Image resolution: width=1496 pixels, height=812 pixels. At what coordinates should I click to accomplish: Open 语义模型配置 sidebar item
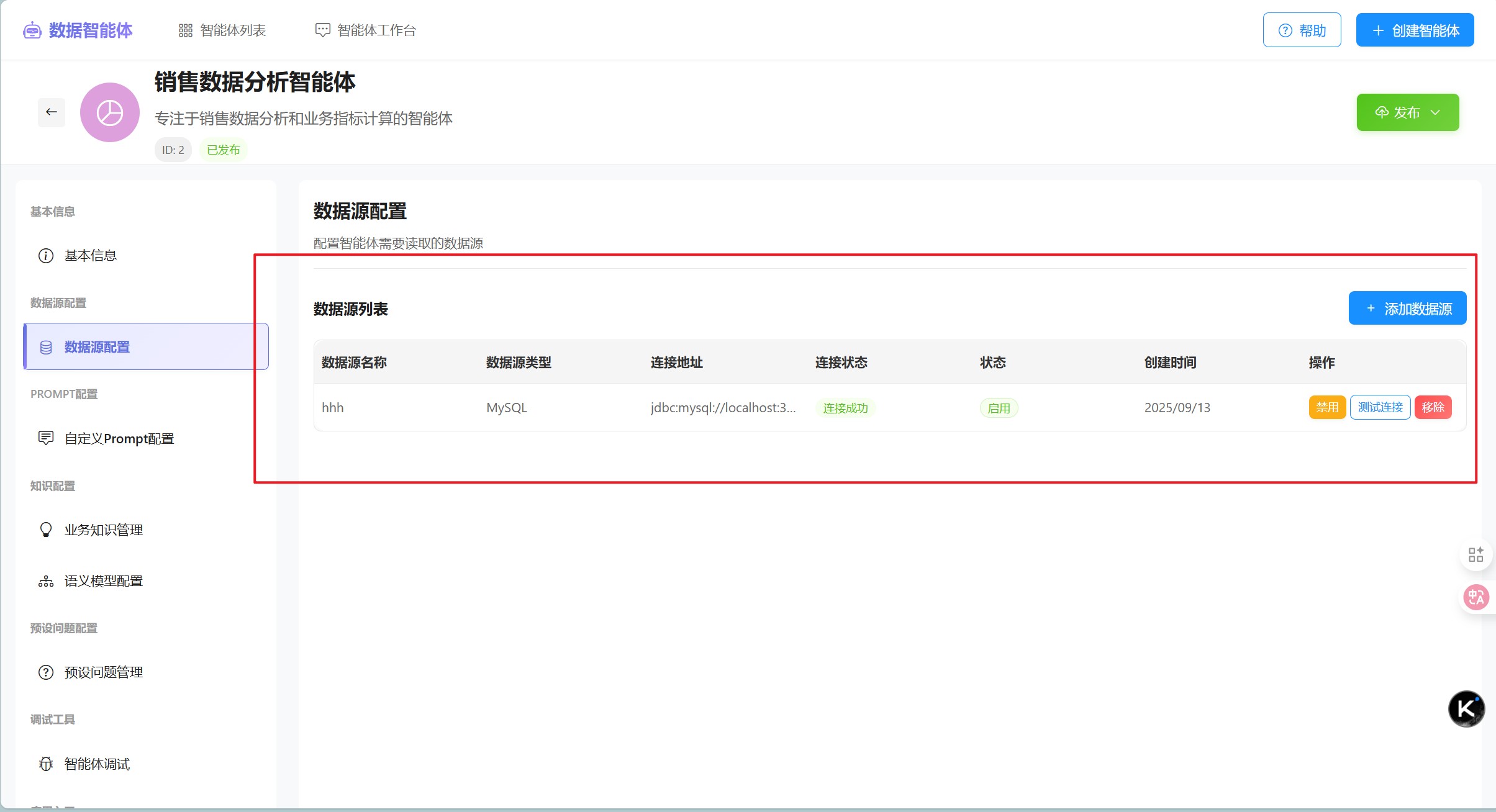103,580
